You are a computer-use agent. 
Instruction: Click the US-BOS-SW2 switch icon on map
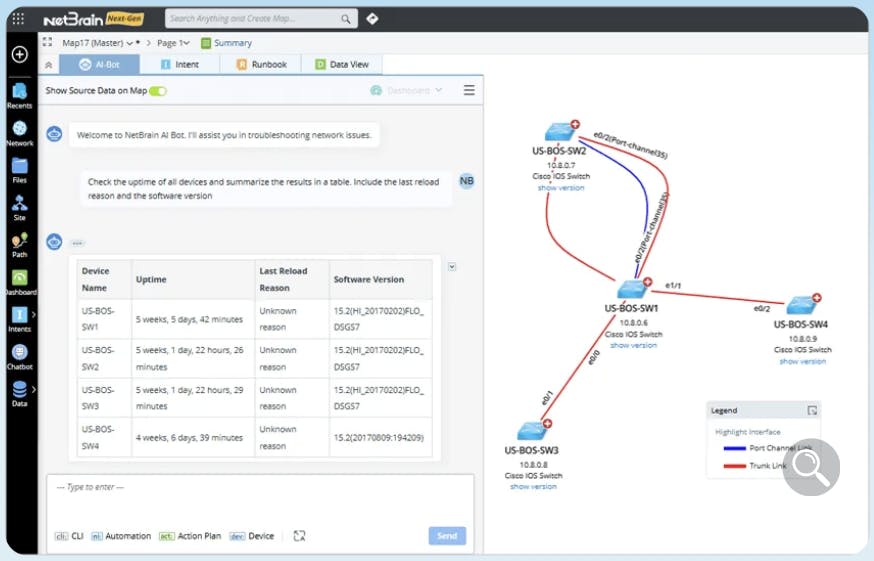pyautogui.click(x=560, y=132)
